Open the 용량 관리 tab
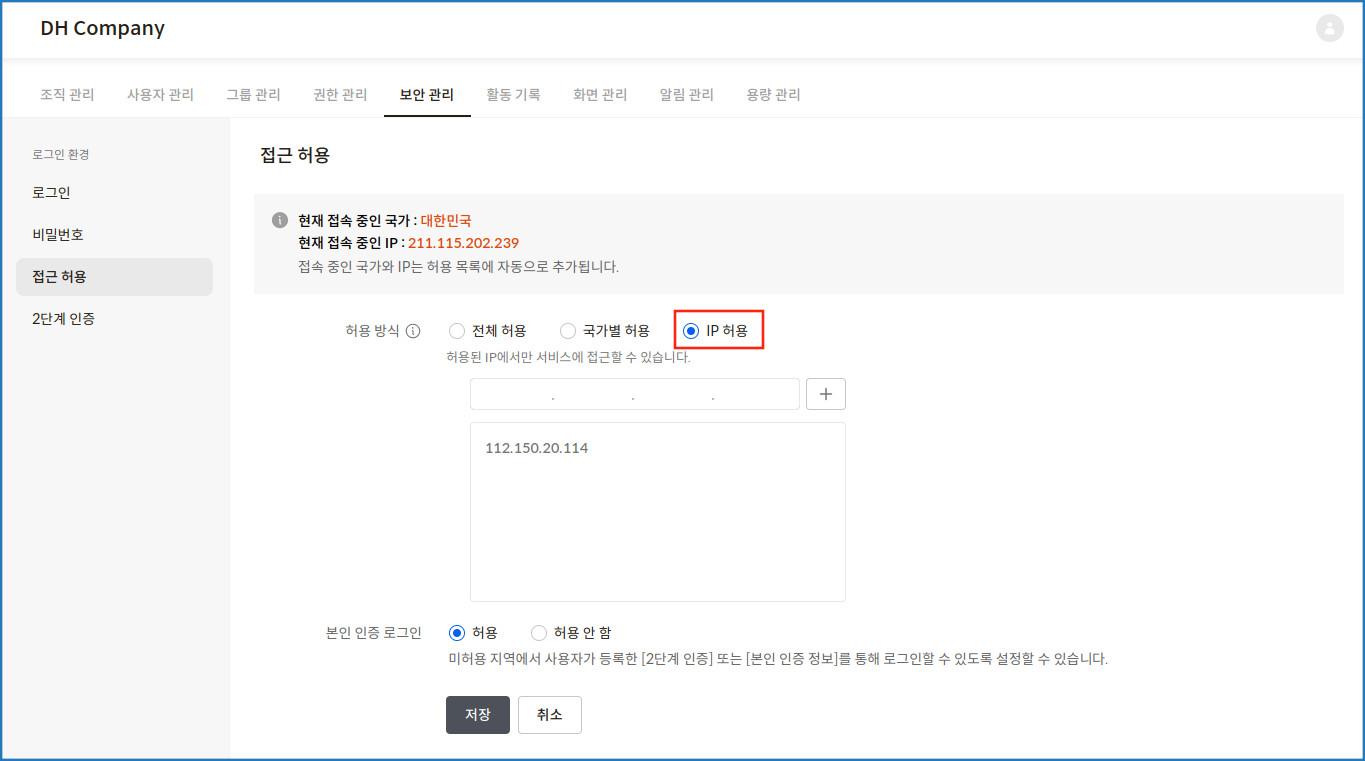Image resolution: width=1365 pixels, height=761 pixels. click(x=773, y=95)
